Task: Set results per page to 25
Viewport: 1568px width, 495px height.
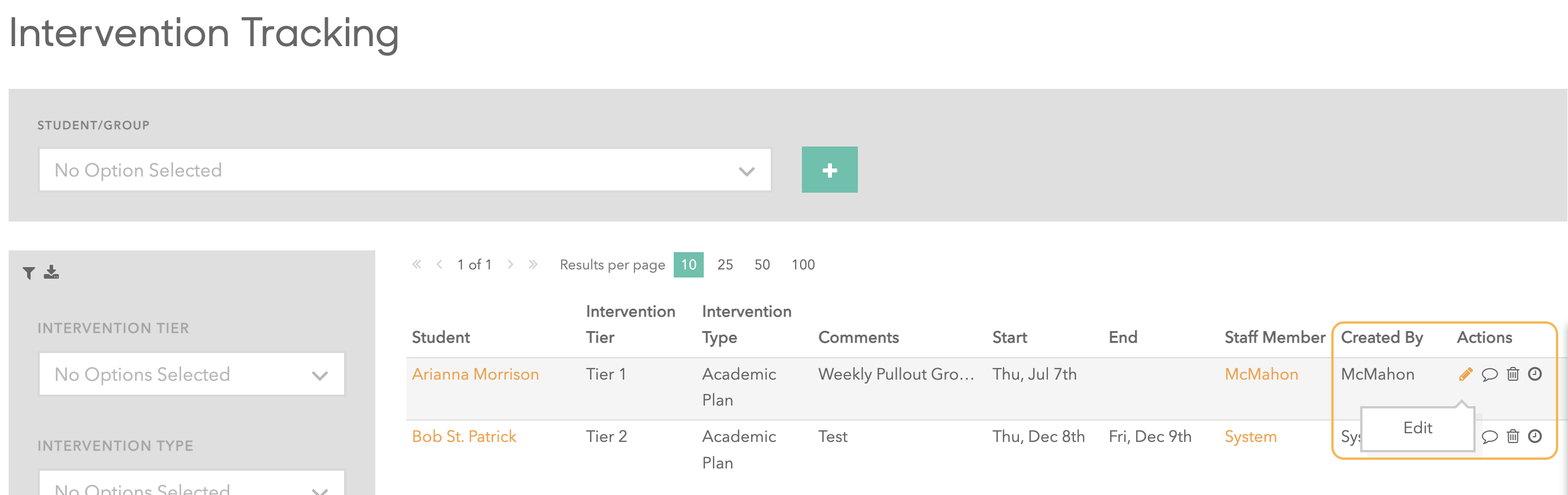Action: 725,265
